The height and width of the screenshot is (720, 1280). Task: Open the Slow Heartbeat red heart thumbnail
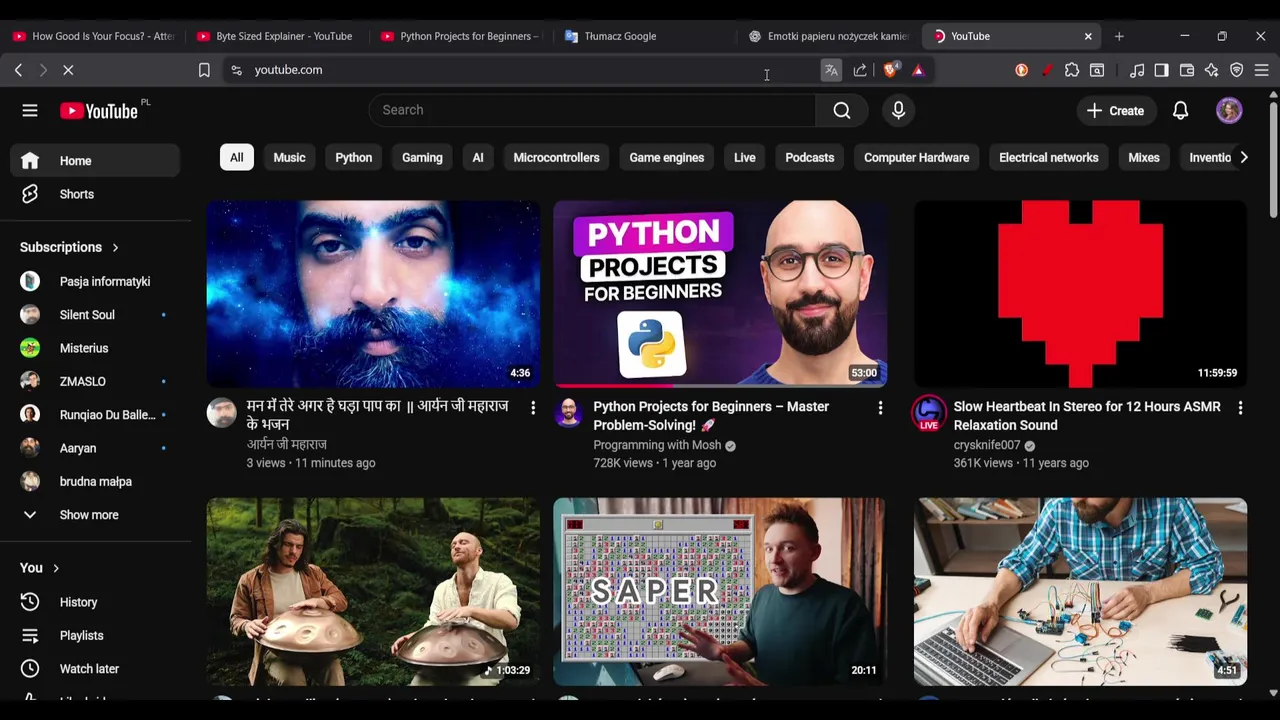click(x=1080, y=293)
